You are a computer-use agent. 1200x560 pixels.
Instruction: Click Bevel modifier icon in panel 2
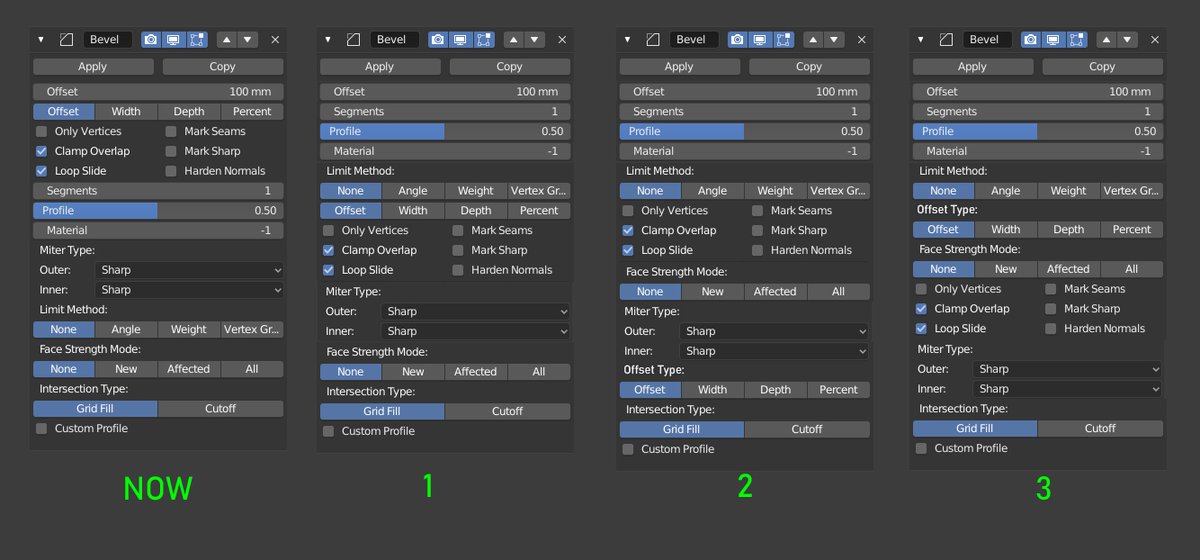pos(653,40)
